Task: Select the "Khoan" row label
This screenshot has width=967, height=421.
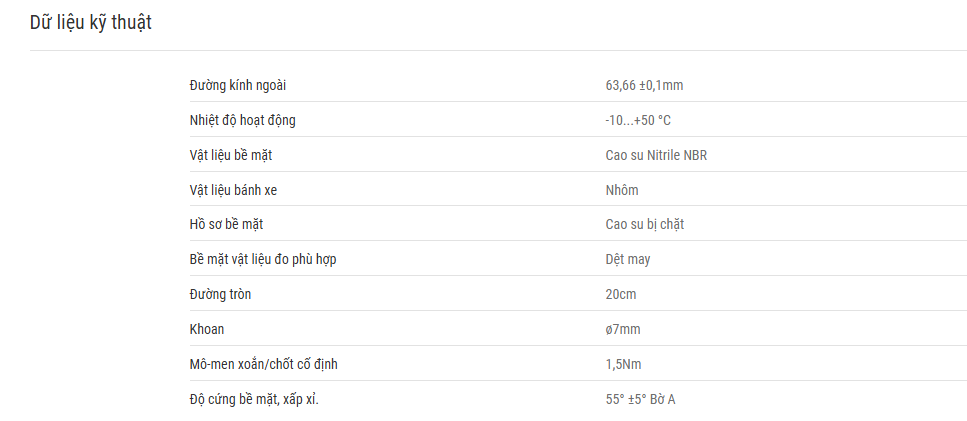Action: click(x=207, y=329)
